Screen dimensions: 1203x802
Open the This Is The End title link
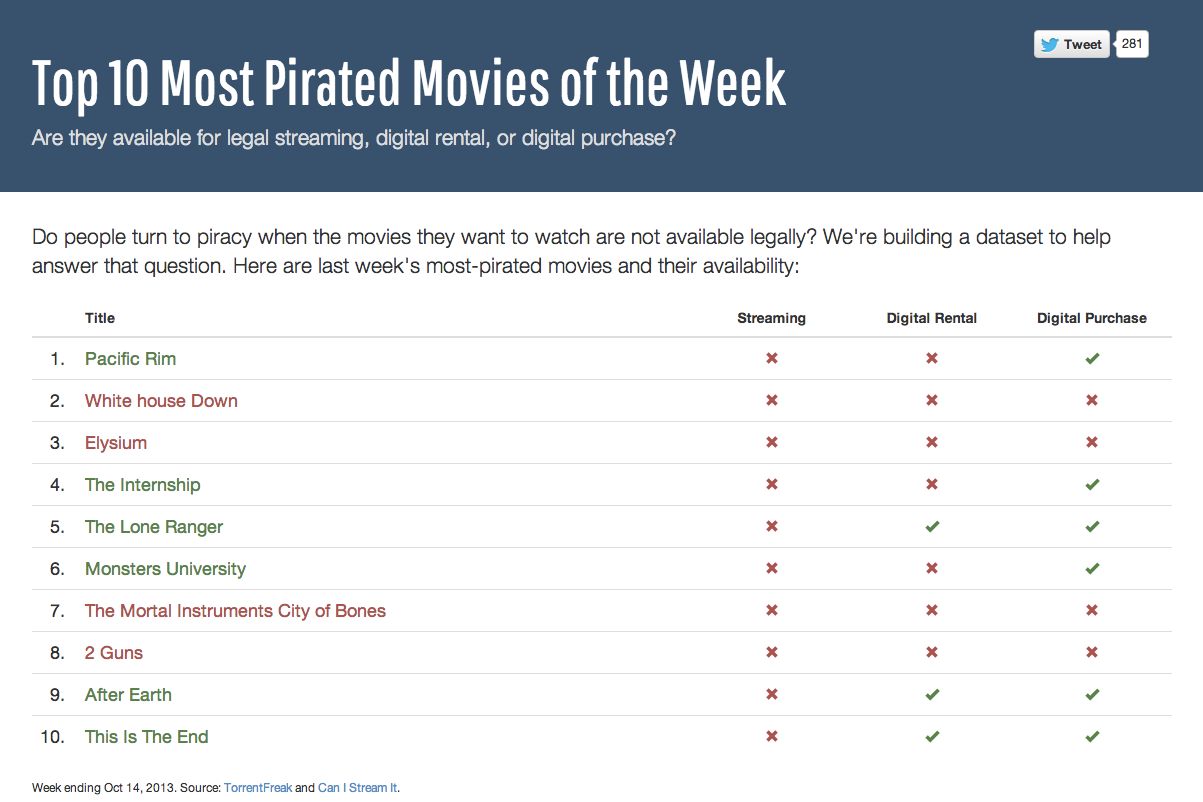(147, 737)
